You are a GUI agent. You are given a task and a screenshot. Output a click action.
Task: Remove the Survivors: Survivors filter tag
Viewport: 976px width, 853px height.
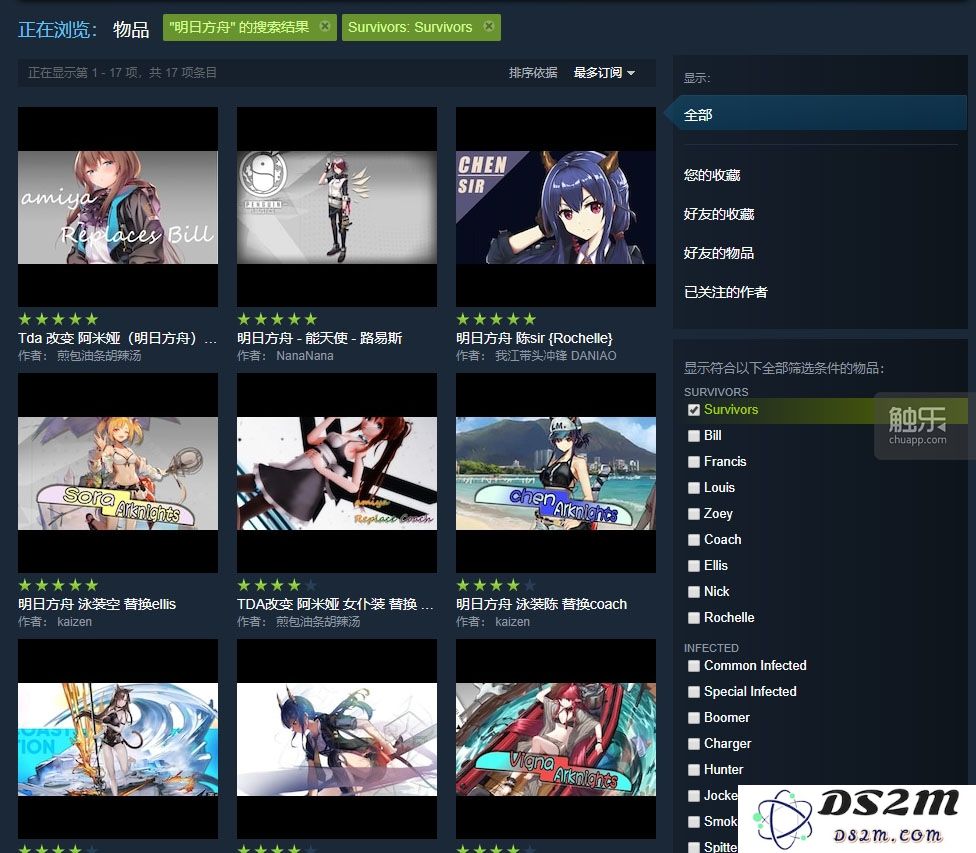pos(489,26)
